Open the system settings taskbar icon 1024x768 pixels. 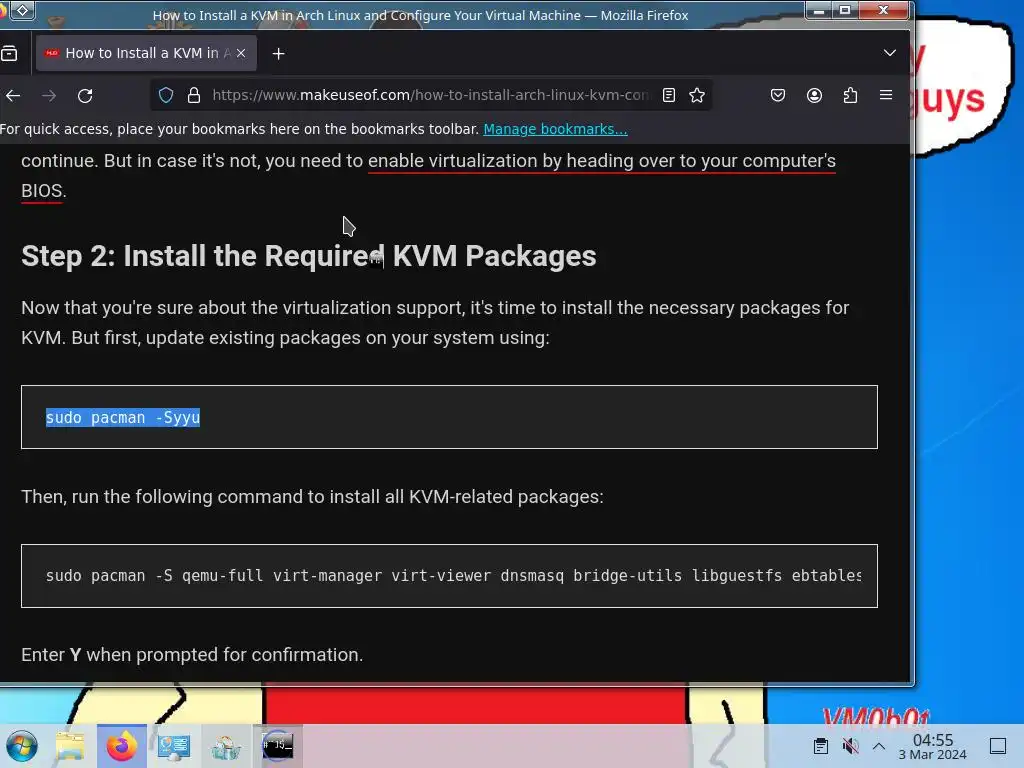(x=174, y=746)
